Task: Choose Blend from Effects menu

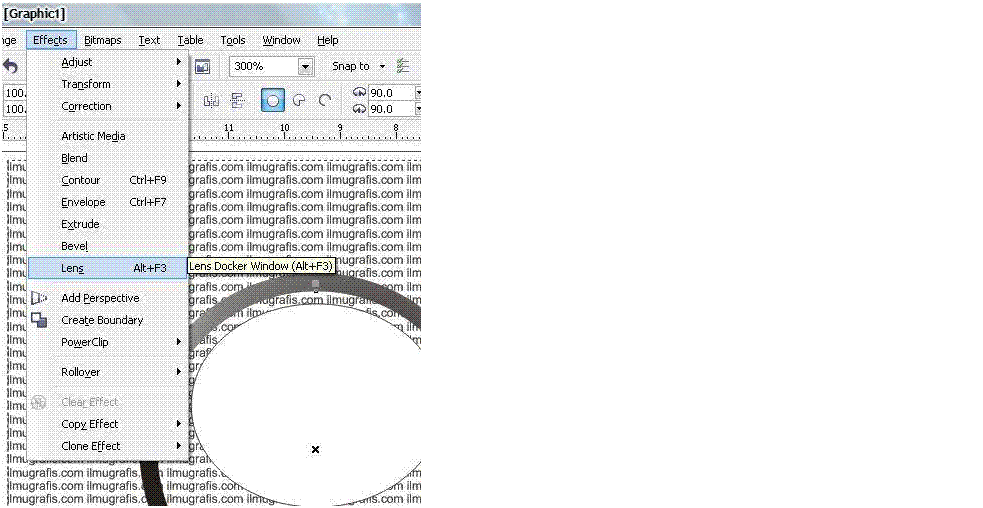Action: pos(107,158)
